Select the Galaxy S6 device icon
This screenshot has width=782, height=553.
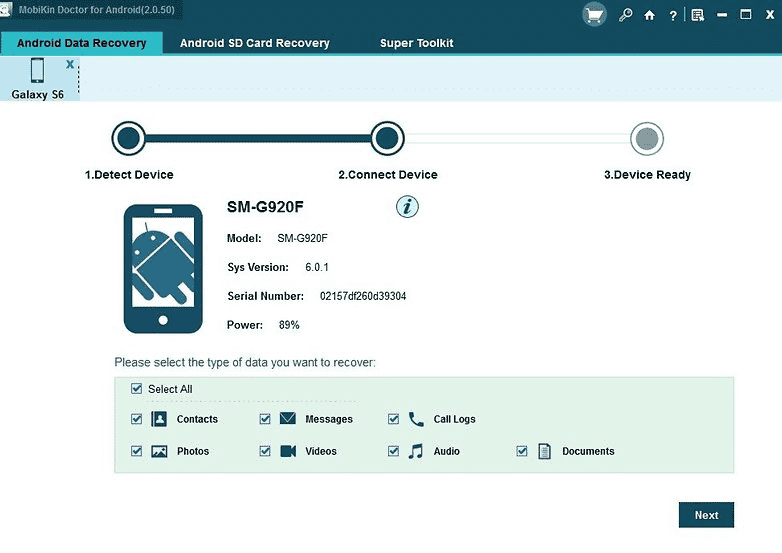point(38,72)
